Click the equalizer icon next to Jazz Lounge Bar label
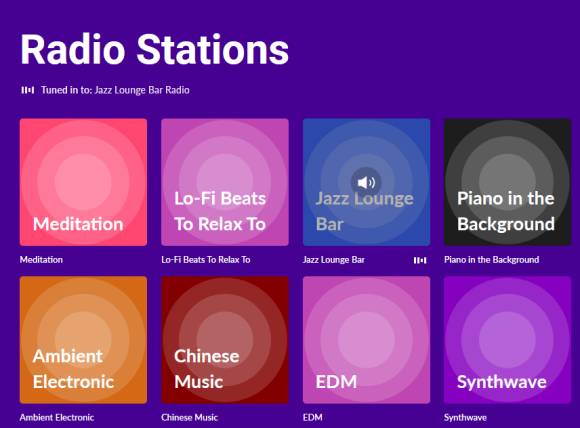The image size is (580, 428). [420, 260]
